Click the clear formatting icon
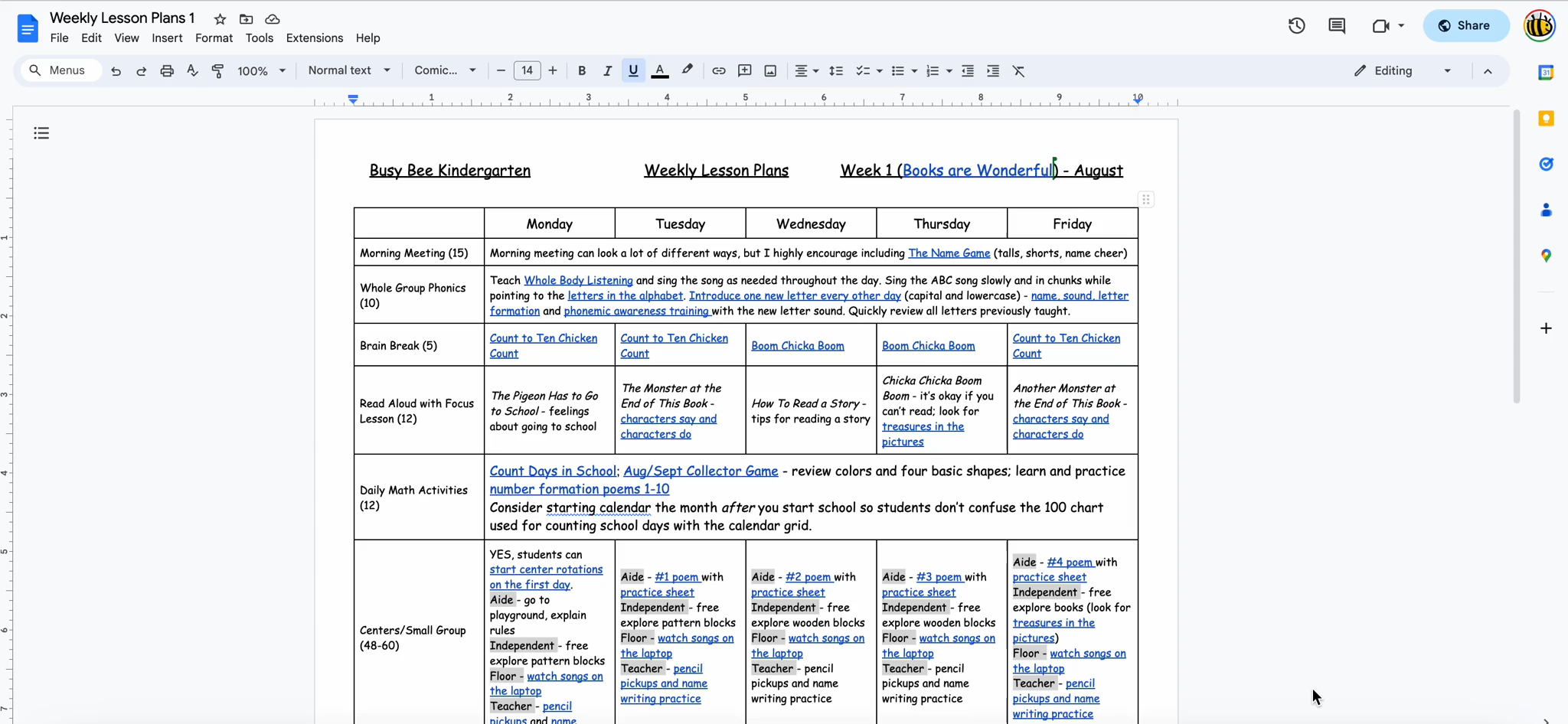 tap(1018, 70)
